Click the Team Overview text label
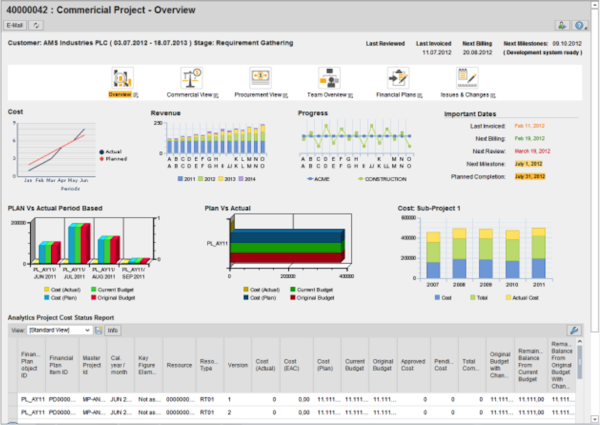This screenshot has width=600, height=425. [327, 93]
